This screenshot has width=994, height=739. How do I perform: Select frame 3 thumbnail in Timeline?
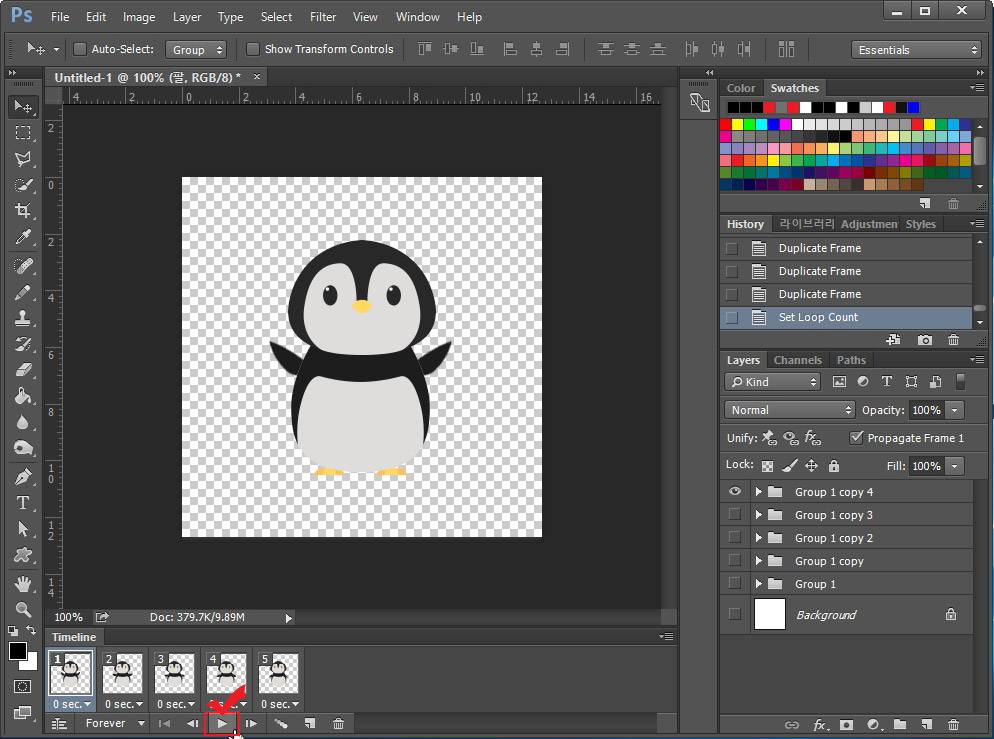tap(174, 672)
